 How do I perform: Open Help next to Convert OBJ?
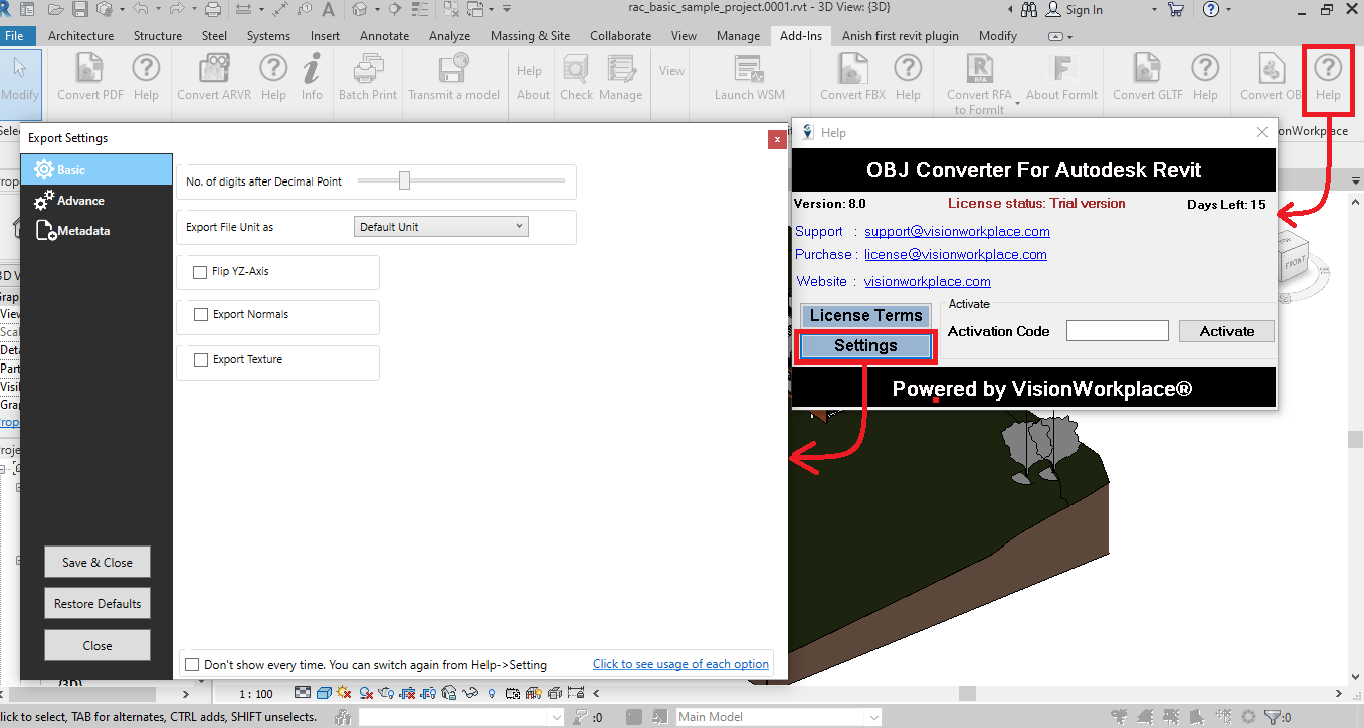tap(1328, 77)
